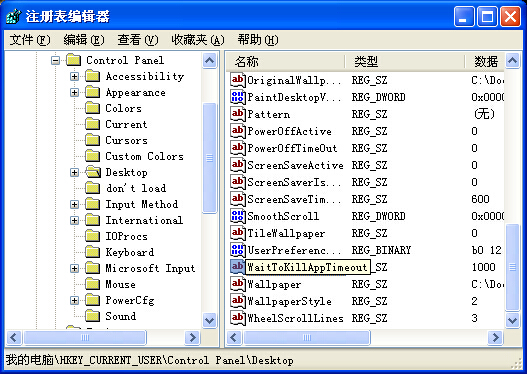The image size is (527, 374).
Task: Click tree pane vertical scroll up arrow
Action: pos(210,61)
